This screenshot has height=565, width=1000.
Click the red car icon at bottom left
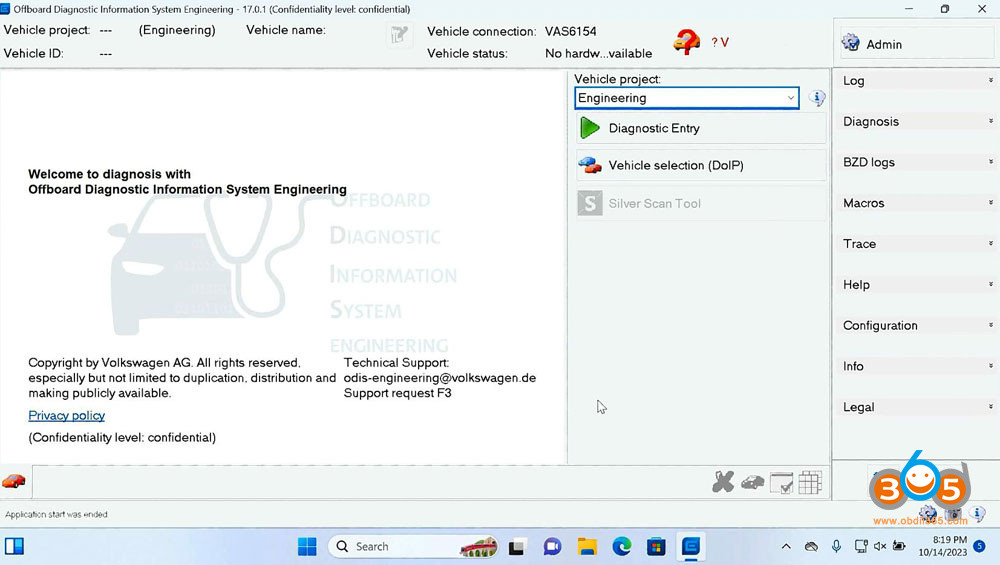click(x=14, y=481)
